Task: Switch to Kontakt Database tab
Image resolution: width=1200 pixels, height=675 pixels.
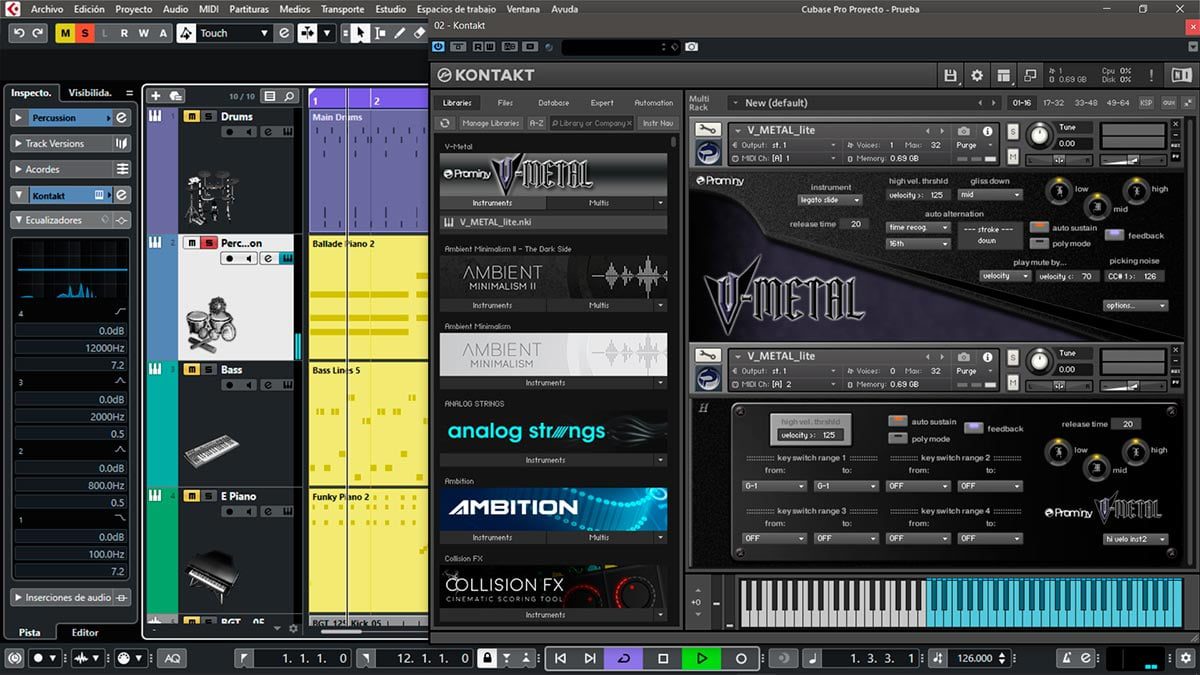Action: (553, 102)
